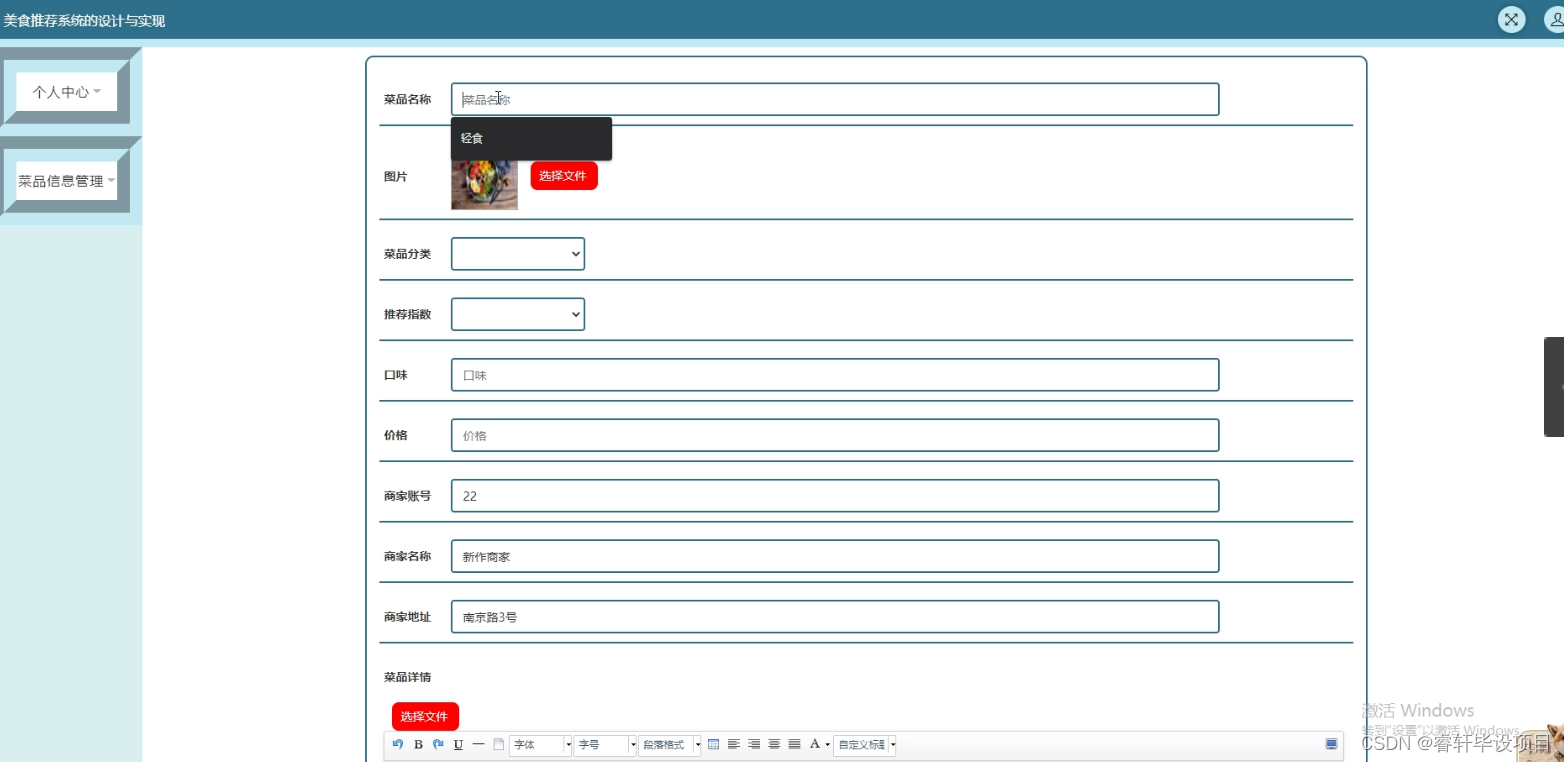The height and width of the screenshot is (762, 1564).
Task: Click the undo icon in the editor toolbar
Action: 398,744
